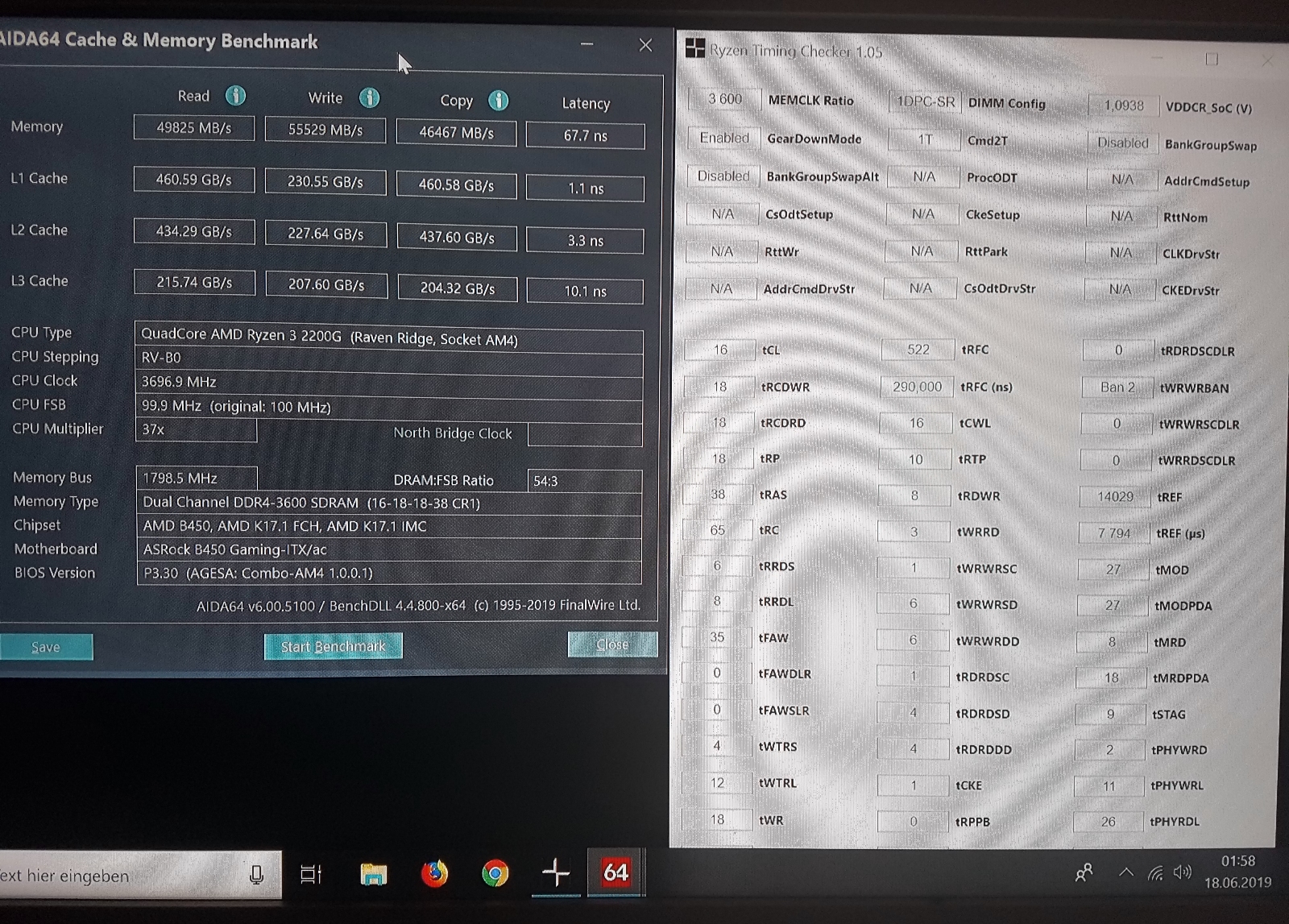Image resolution: width=1289 pixels, height=924 pixels.
Task: Launch Firefox from the taskbar
Action: [x=434, y=873]
